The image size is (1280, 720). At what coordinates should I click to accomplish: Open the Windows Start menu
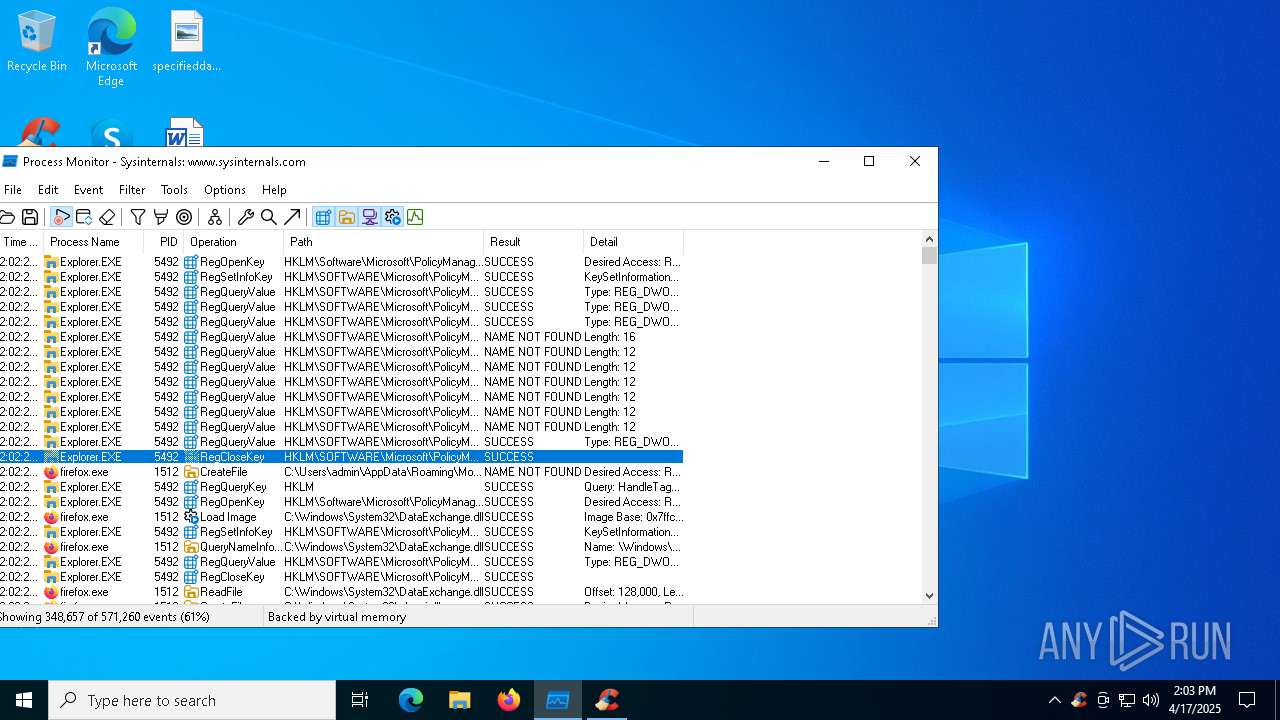[24, 700]
